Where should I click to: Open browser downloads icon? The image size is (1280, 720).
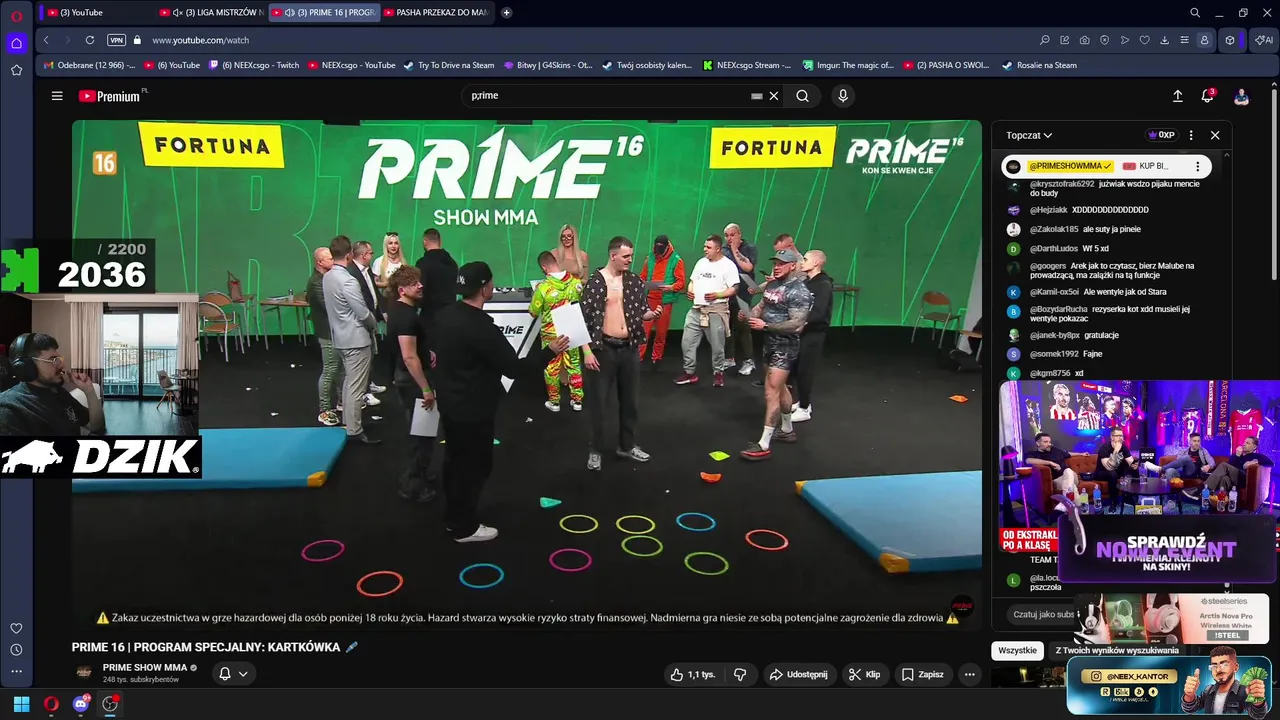pyautogui.click(x=1165, y=40)
